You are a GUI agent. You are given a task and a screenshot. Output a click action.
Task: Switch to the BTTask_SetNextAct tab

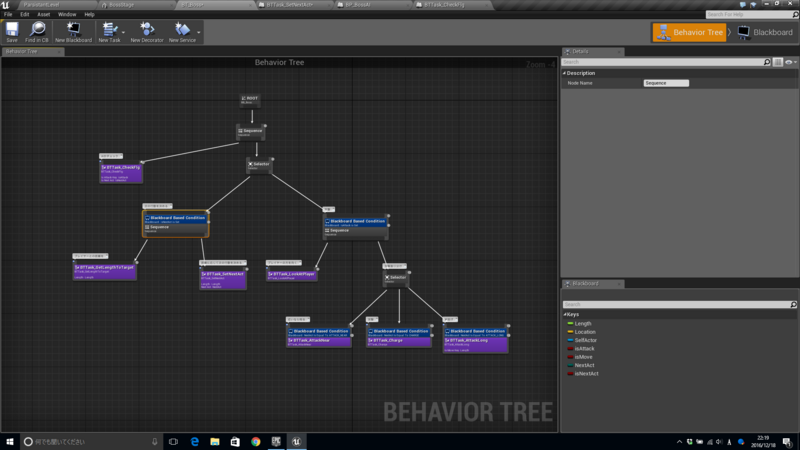click(x=291, y=5)
